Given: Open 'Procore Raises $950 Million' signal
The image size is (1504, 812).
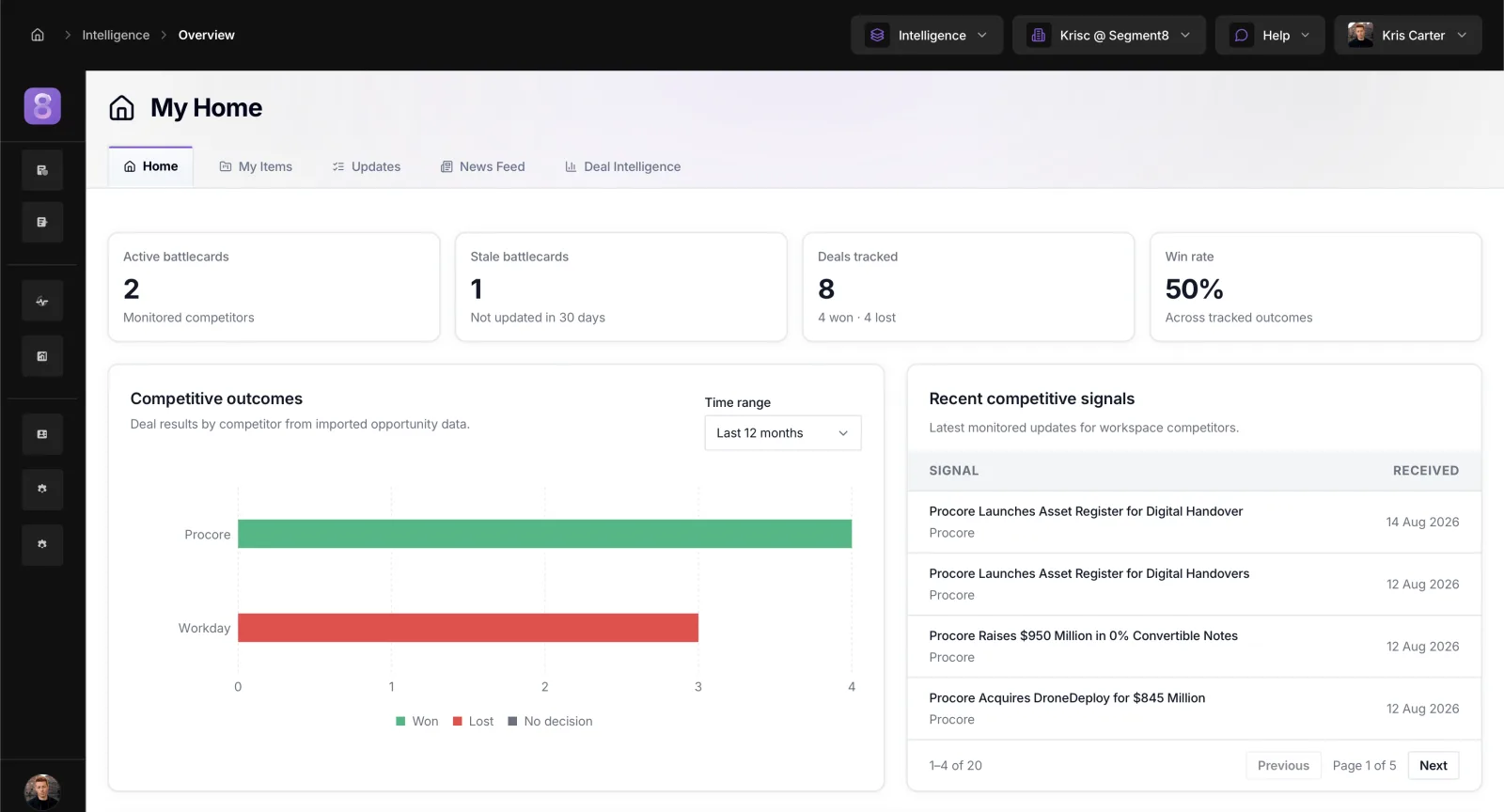Looking at the screenshot, I should tap(1083, 635).
